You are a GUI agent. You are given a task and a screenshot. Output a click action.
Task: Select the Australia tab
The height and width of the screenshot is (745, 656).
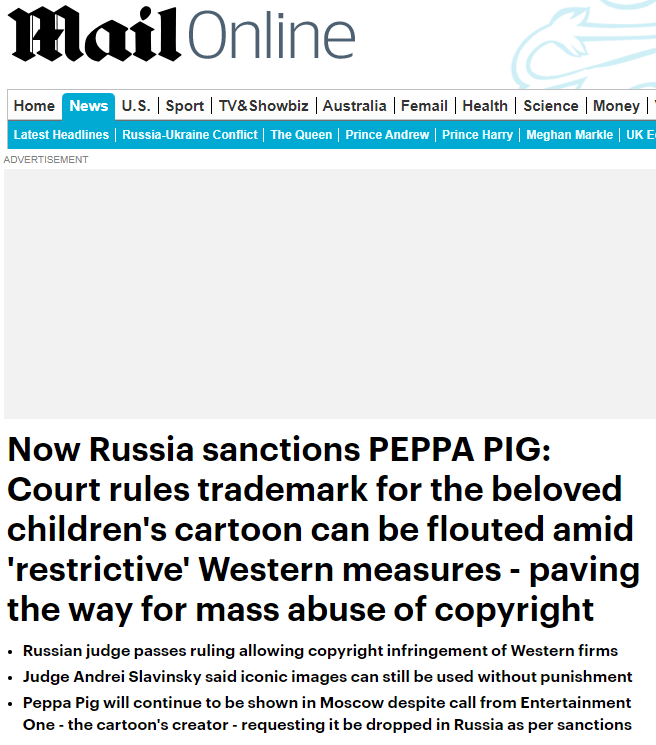coord(354,106)
